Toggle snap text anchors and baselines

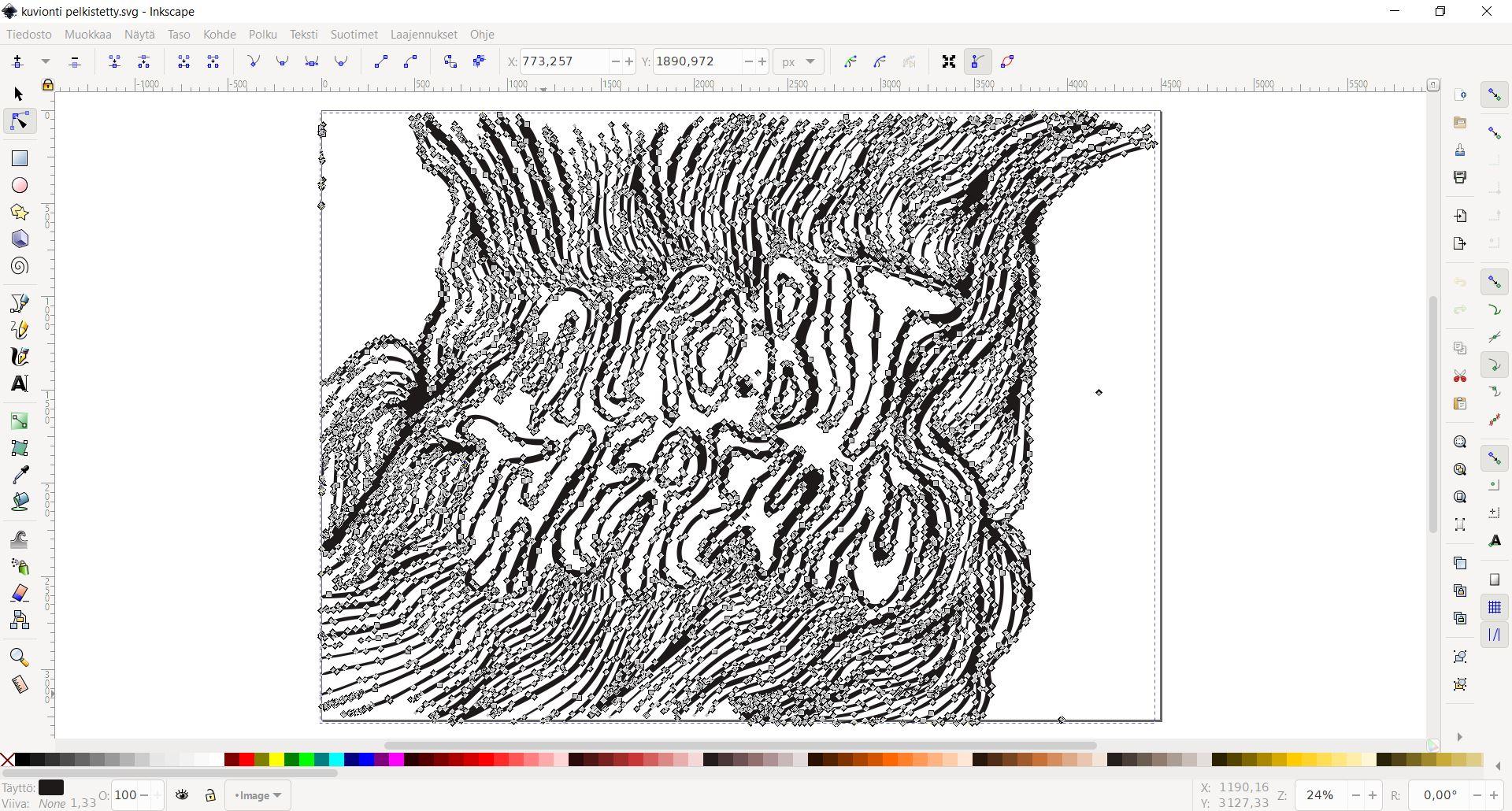point(1494,541)
